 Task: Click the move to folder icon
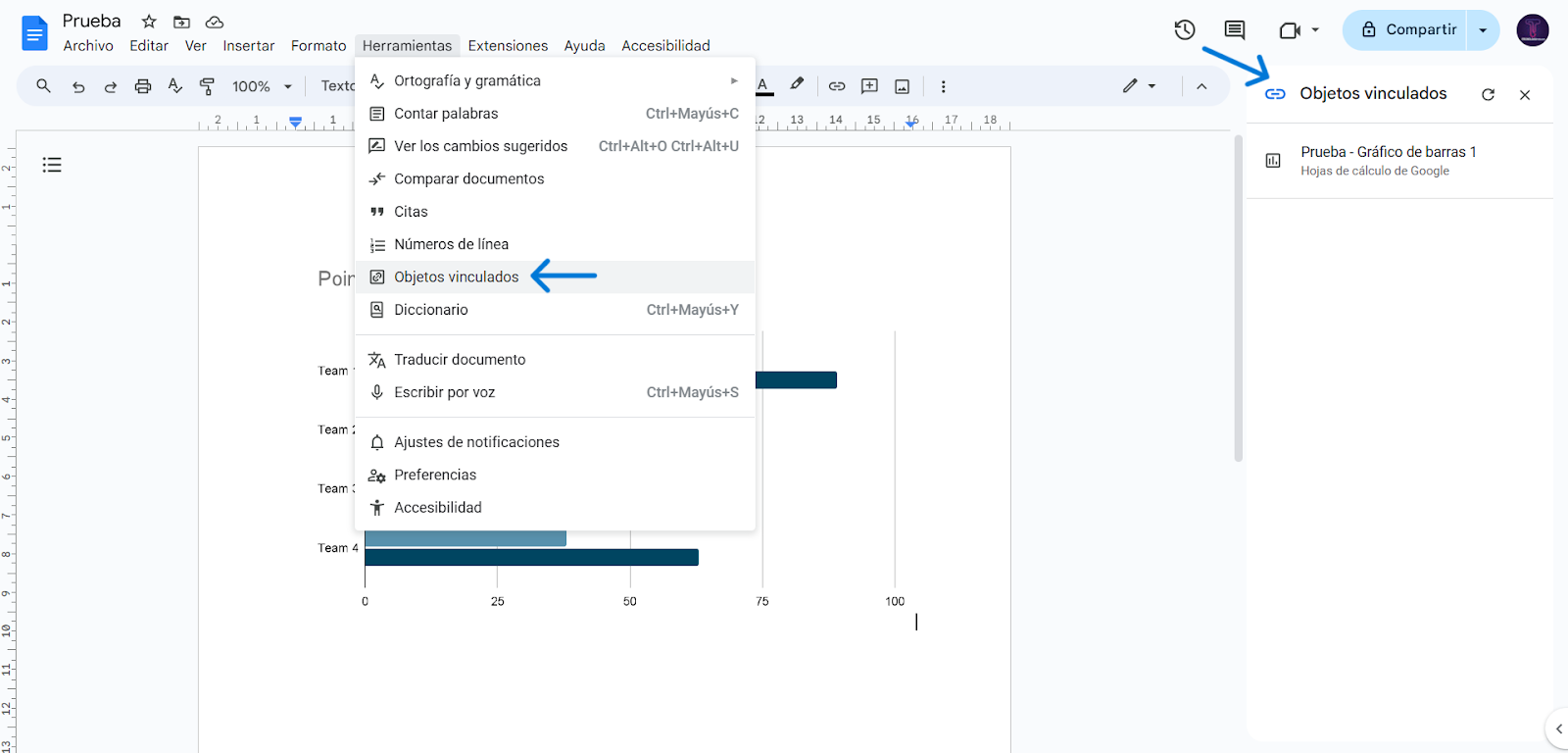[x=181, y=22]
